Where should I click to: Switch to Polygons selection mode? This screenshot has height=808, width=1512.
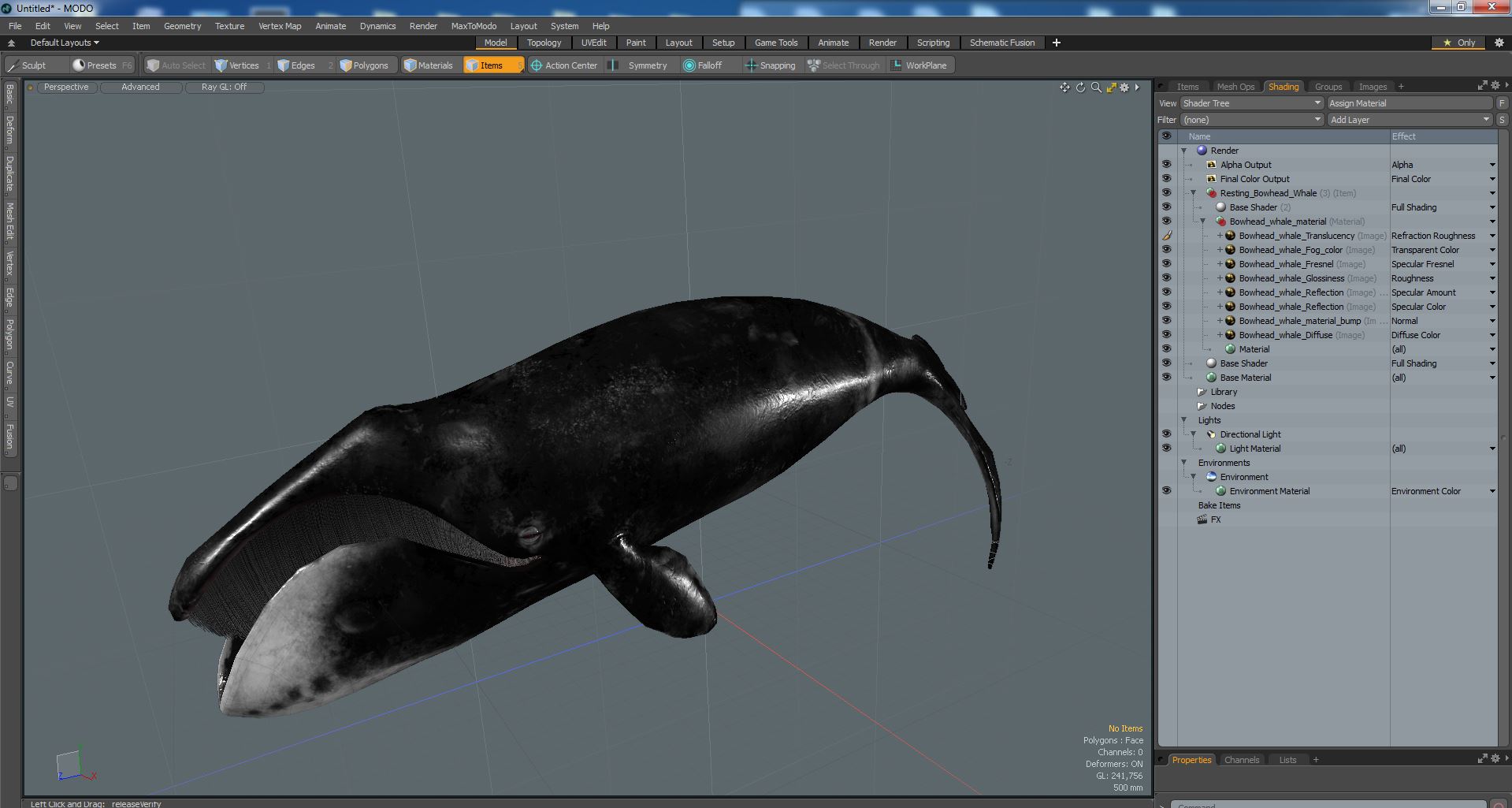[x=367, y=65]
